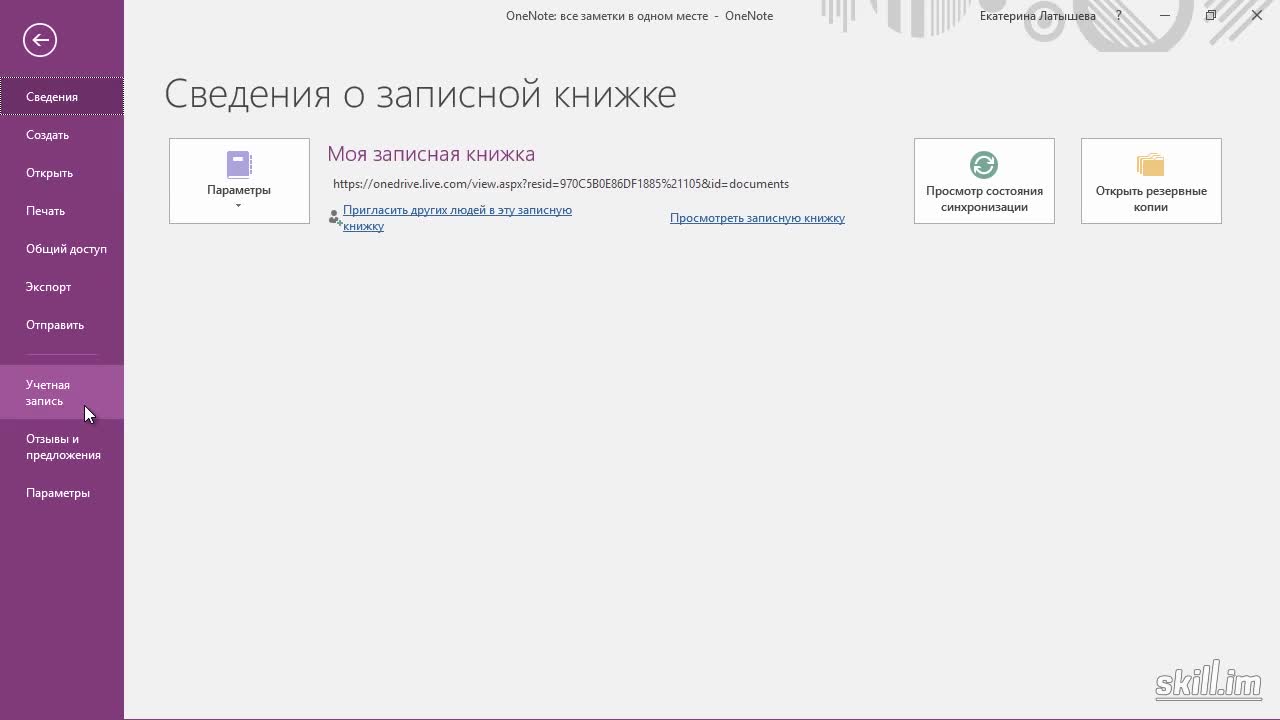Click the Моя записная книжка title
The width and height of the screenshot is (1280, 720).
pos(431,154)
